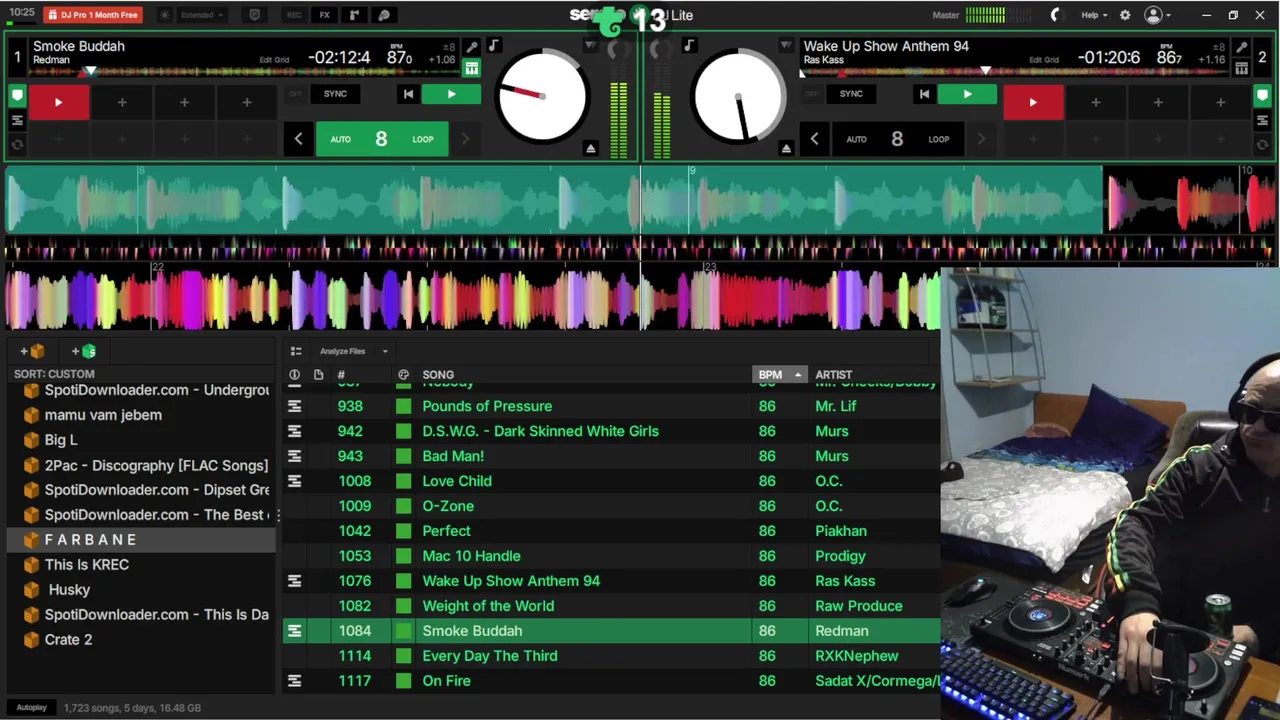The height and width of the screenshot is (720, 1280).
Task: Click deck 1 music note key icon
Action: tap(493, 45)
